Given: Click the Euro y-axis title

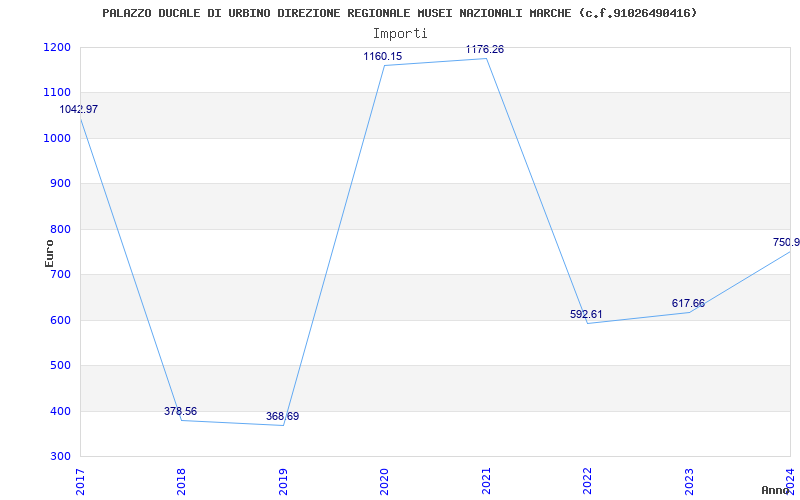Looking at the screenshot, I should pos(49,253).
